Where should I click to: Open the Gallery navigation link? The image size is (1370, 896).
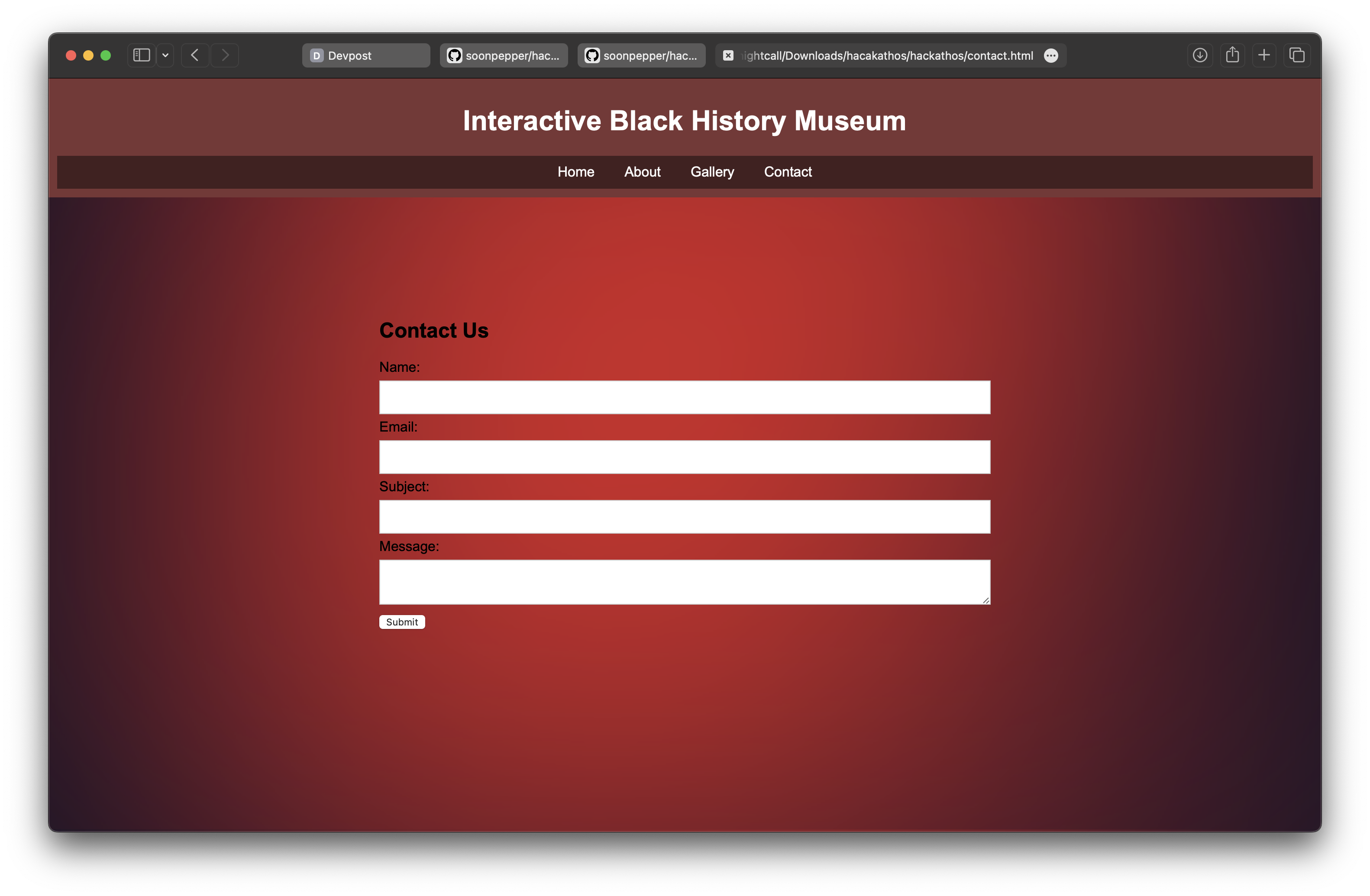[712, 171]
